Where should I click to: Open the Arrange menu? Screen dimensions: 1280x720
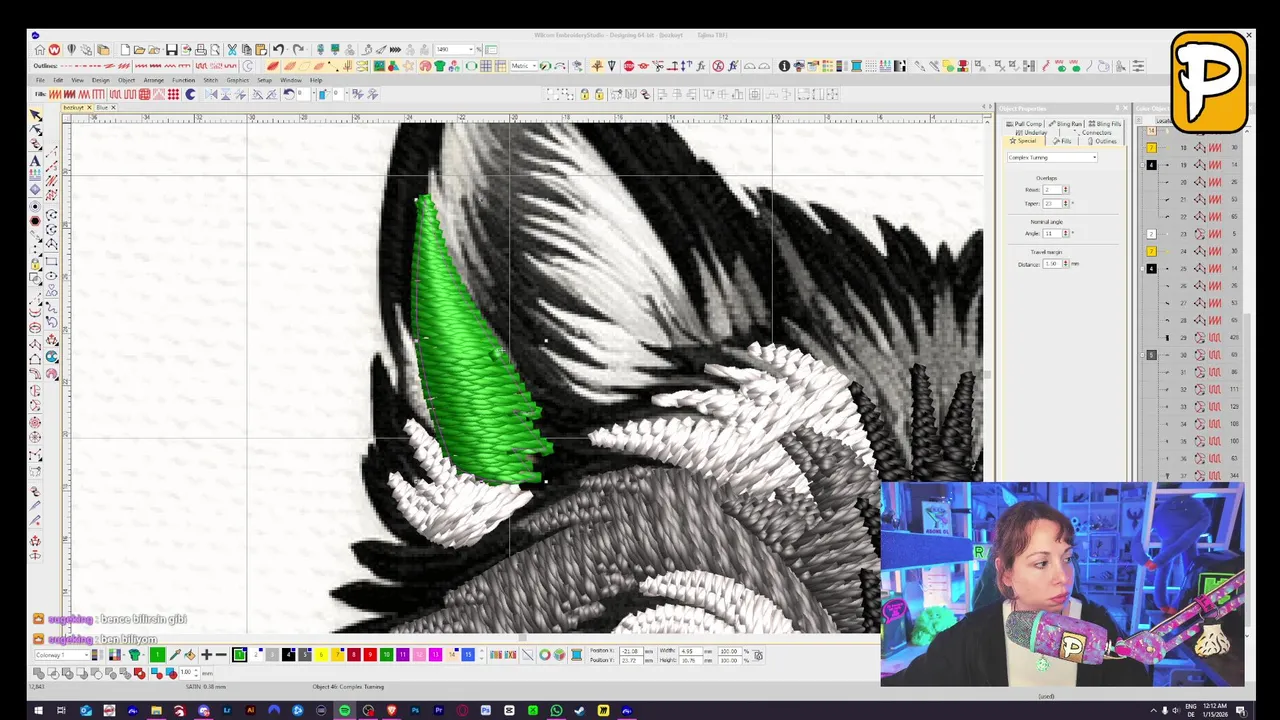coord(154,80)
